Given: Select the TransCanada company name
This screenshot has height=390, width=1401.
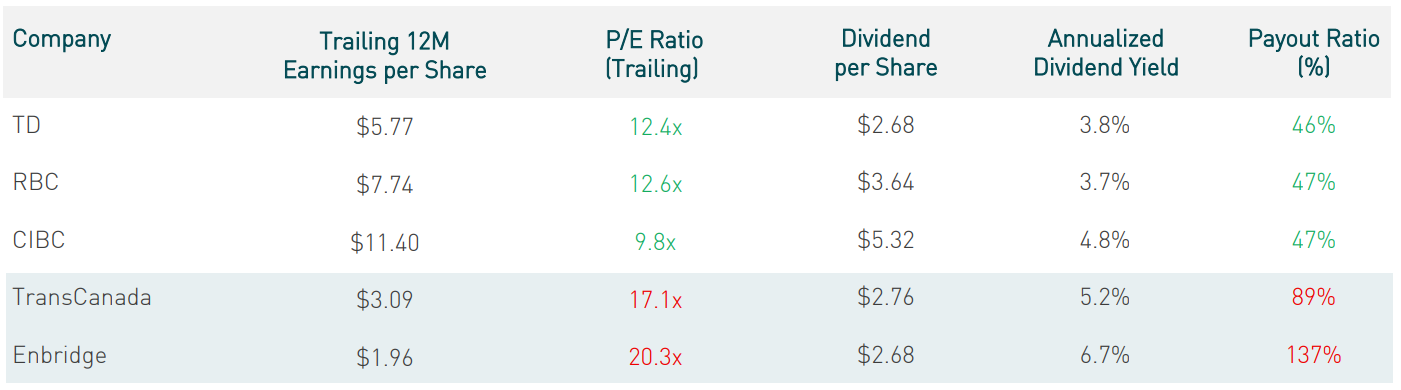Looking at the screenshot, I should pyautogui.click(x=82, y=297).
